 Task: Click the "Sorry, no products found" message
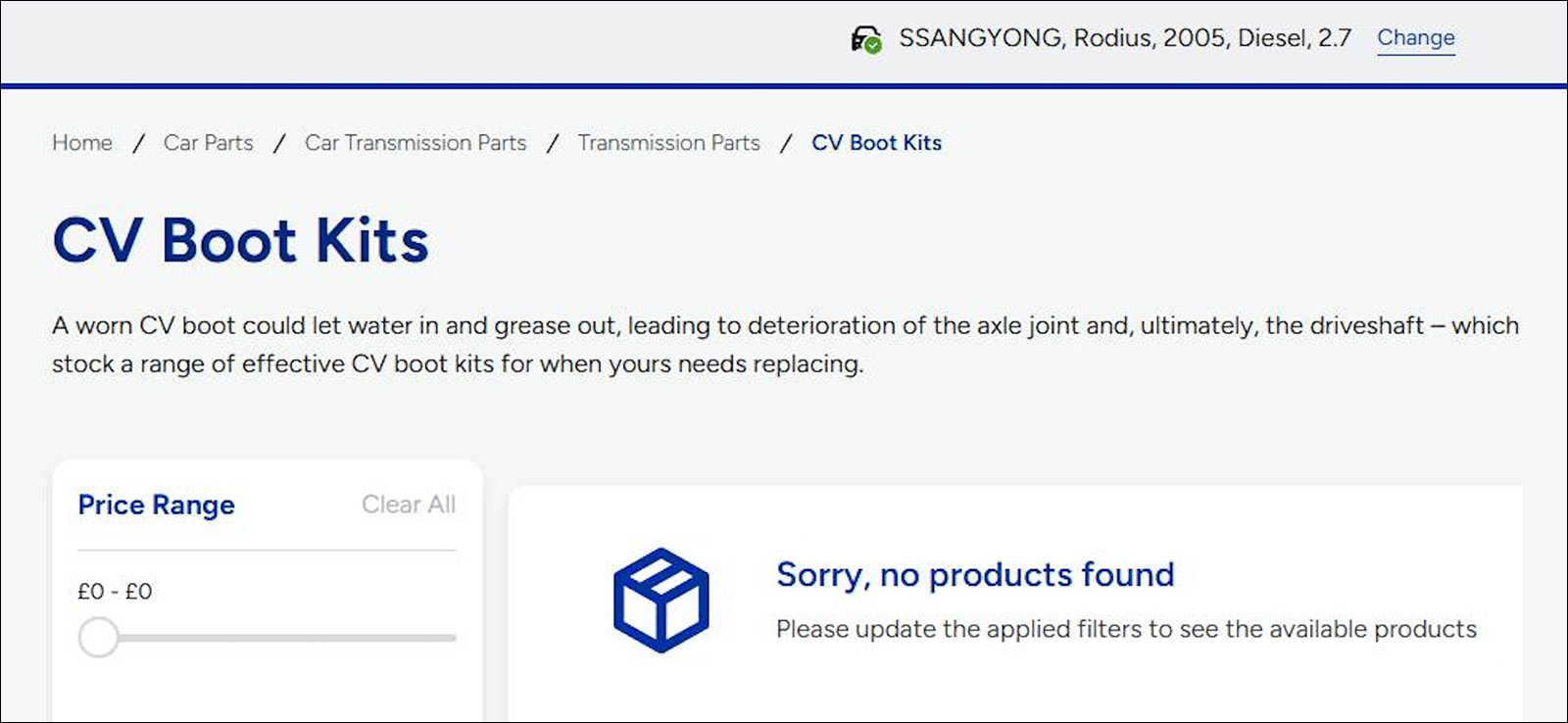974,575
